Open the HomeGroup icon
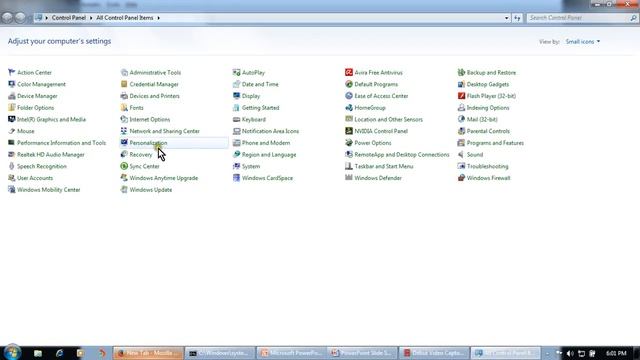The width and height of the screenshot is (640, 360). point(349,107)
